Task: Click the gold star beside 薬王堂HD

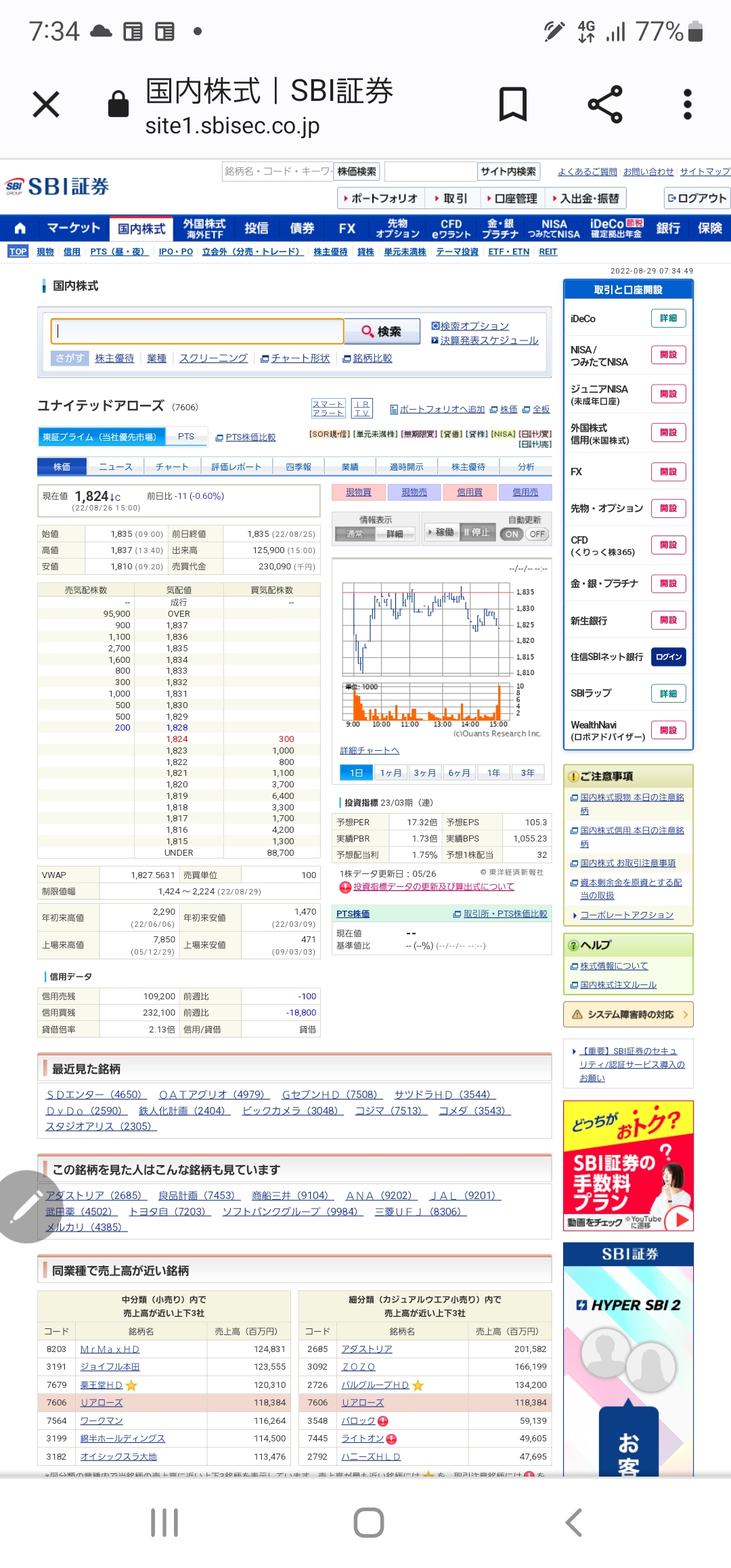Action: click(131, 1385)
